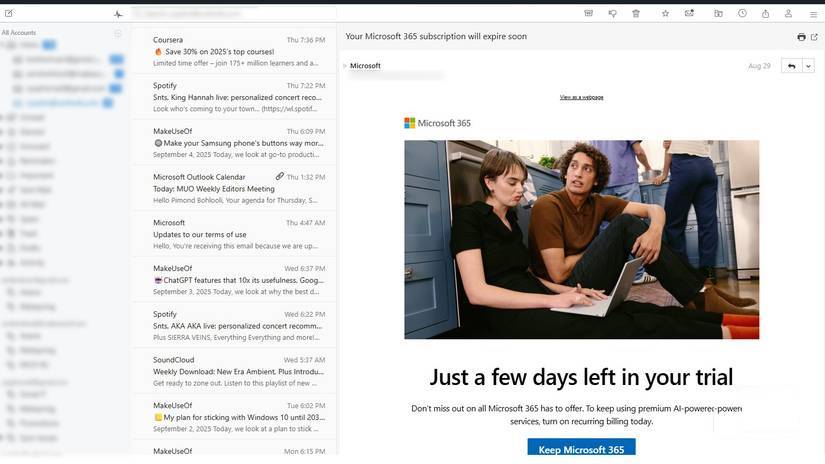The height and width of the screenshot is (464, 825).
Task: Delete the email with the trash icon
Action: (x=636, y=14)
